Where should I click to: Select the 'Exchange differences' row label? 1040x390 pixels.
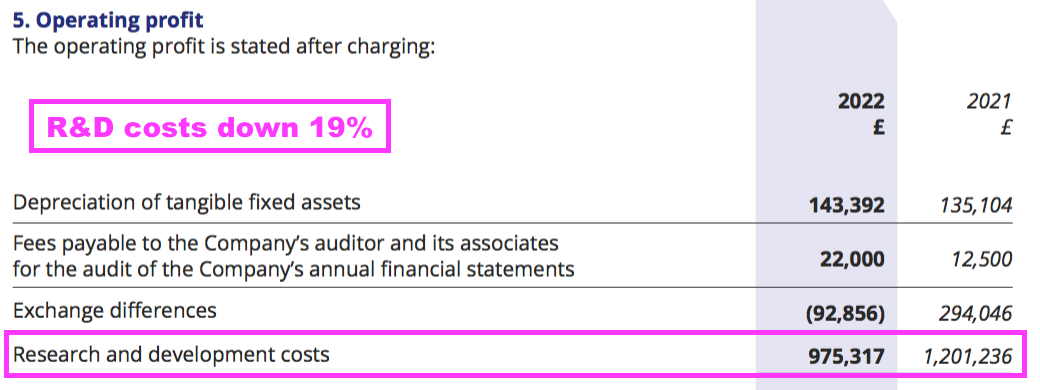tap(114, 310)
